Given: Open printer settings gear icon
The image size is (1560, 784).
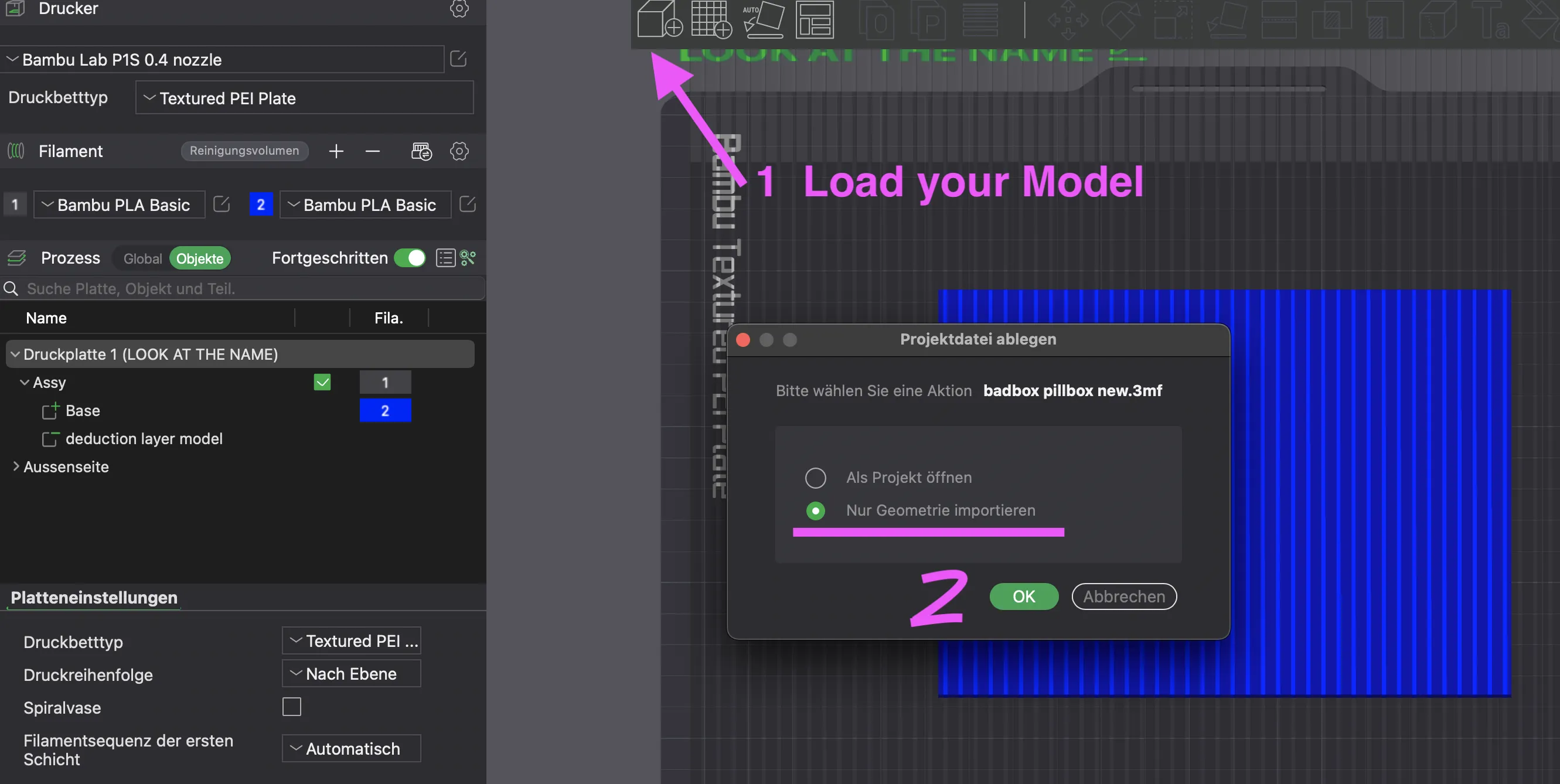Looking at the screenshot, I should (x=459, y=8).
